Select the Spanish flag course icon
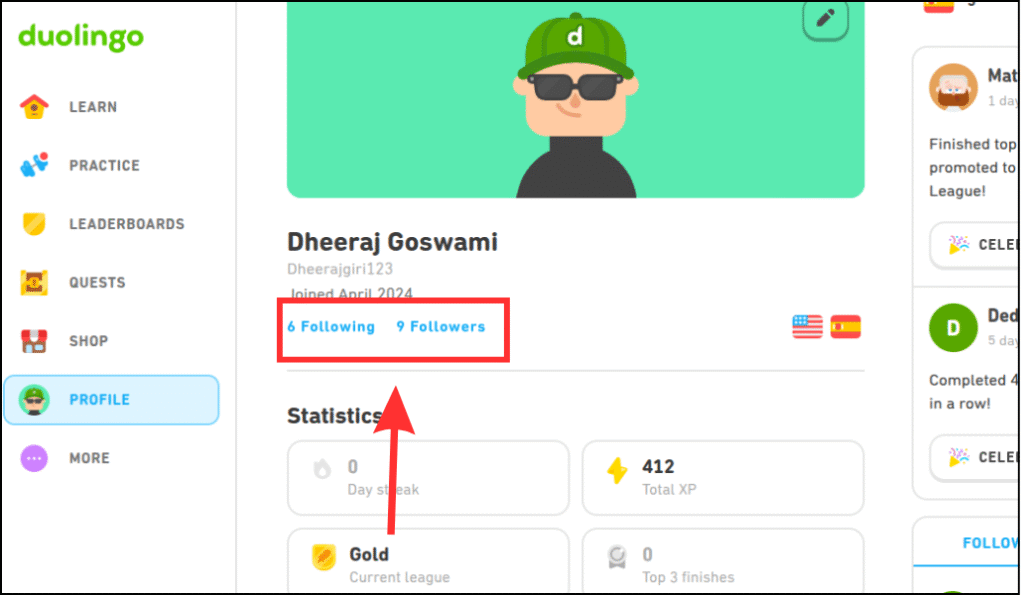Image resolution: width=1024 pixels, height=595 pixels. point(845,326)
